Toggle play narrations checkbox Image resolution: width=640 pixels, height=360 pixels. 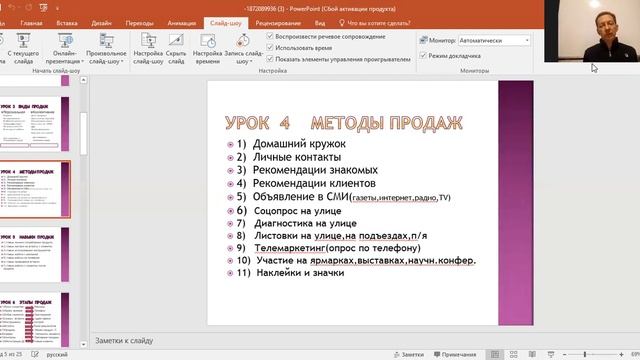[x=270, y=36]
